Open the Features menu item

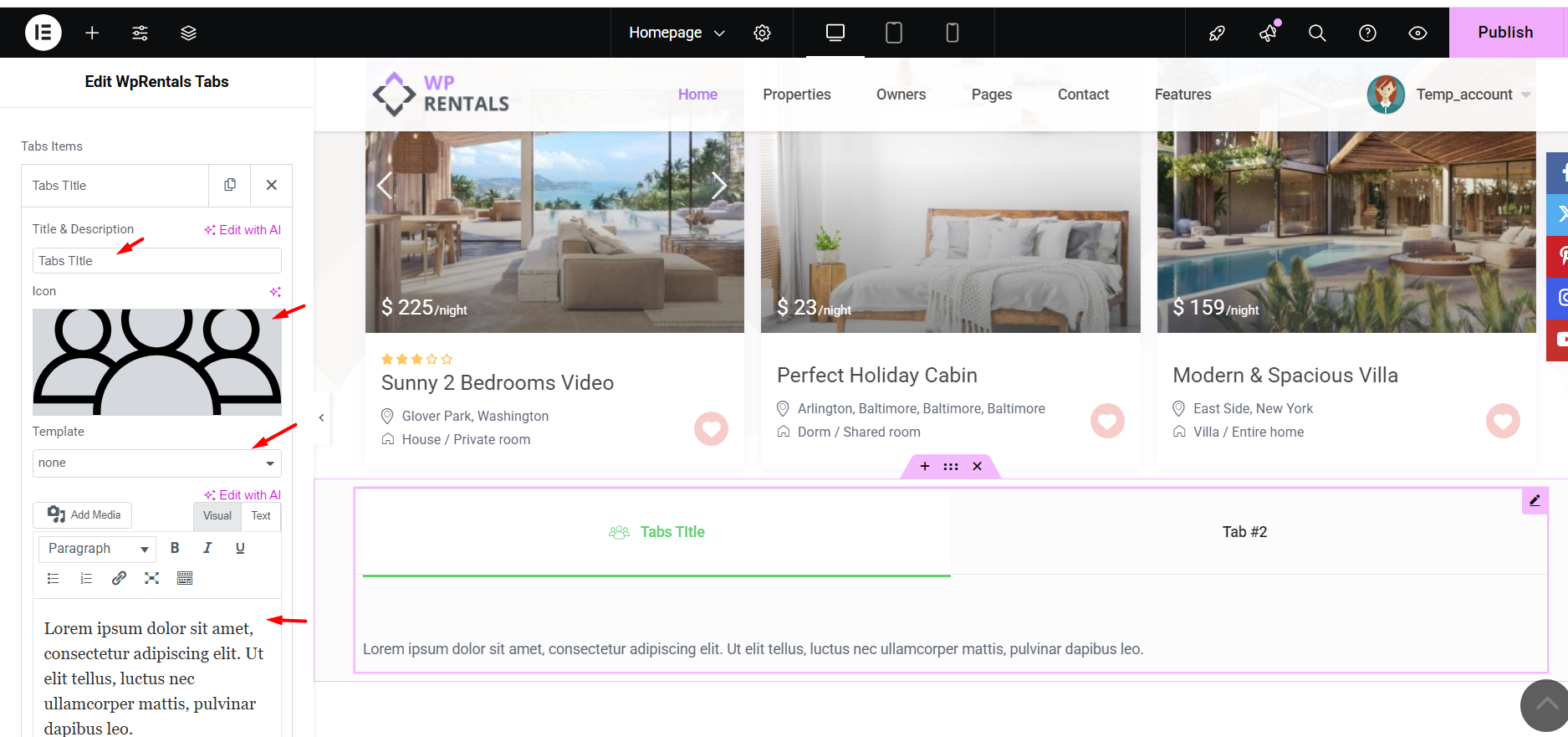pyautogui.click(x=1182, y=95)
